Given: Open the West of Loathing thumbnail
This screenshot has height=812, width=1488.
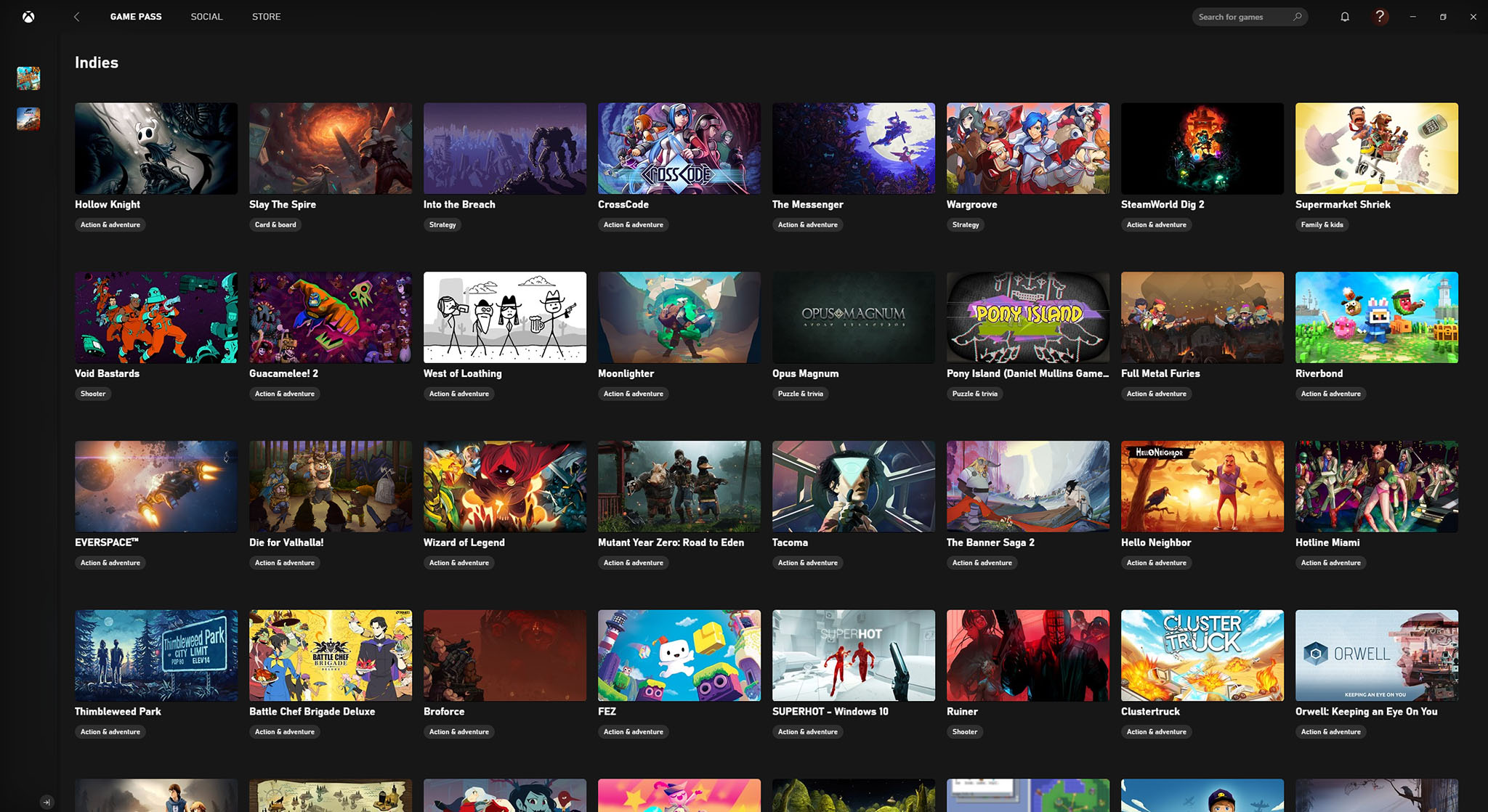Looking at the screenshot, I should tap(505, 317).
